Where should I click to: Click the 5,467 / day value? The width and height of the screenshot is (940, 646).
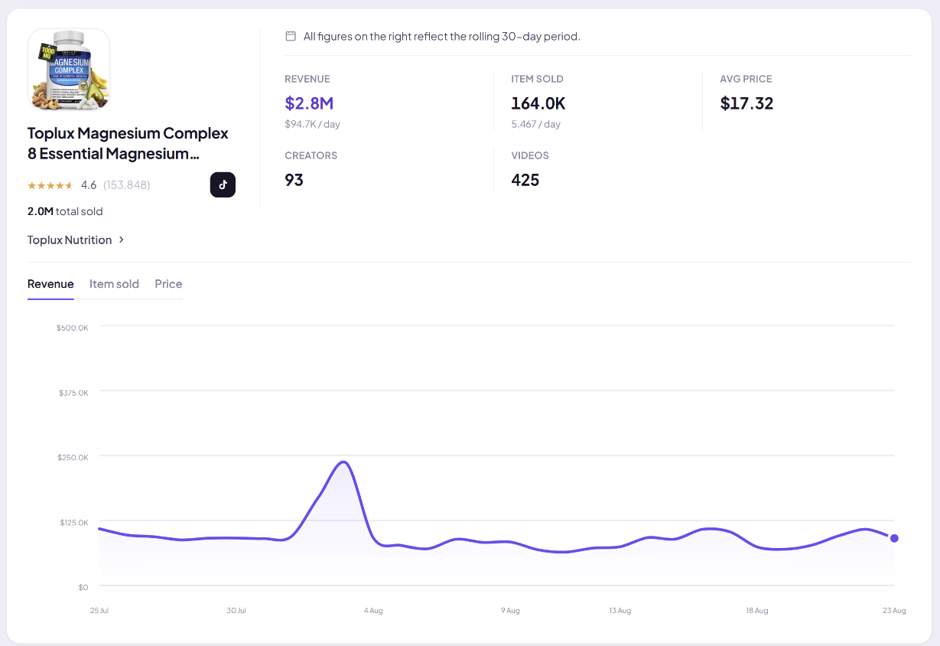click(x=536, y=124)
